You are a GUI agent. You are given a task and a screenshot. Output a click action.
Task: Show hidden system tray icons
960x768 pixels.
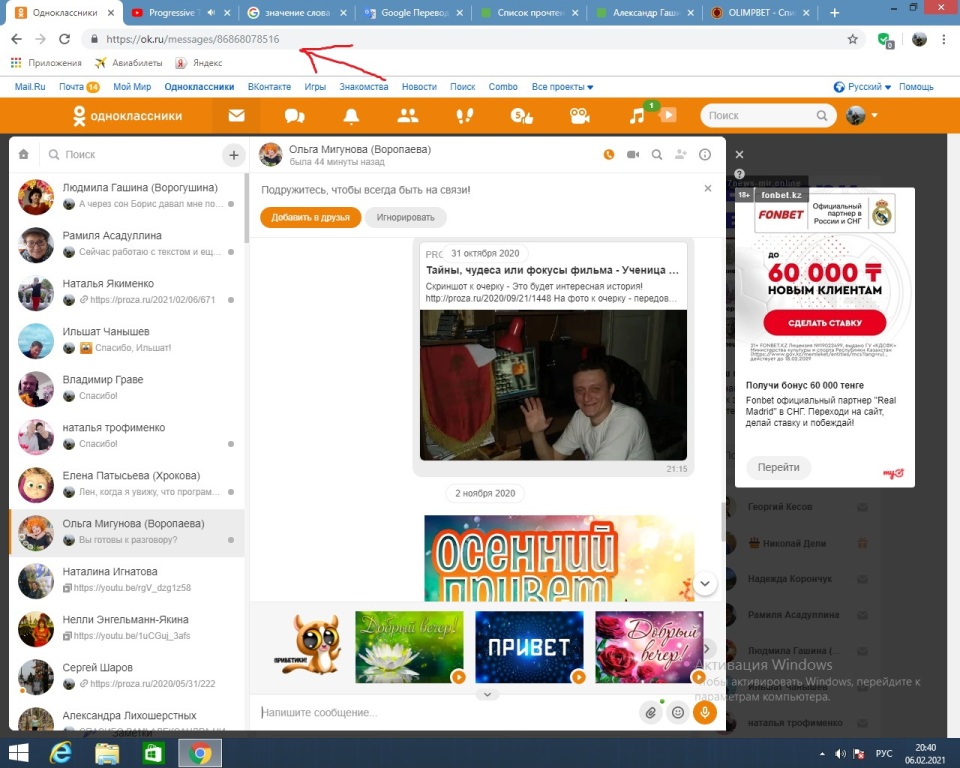click(x=822, y=753)
